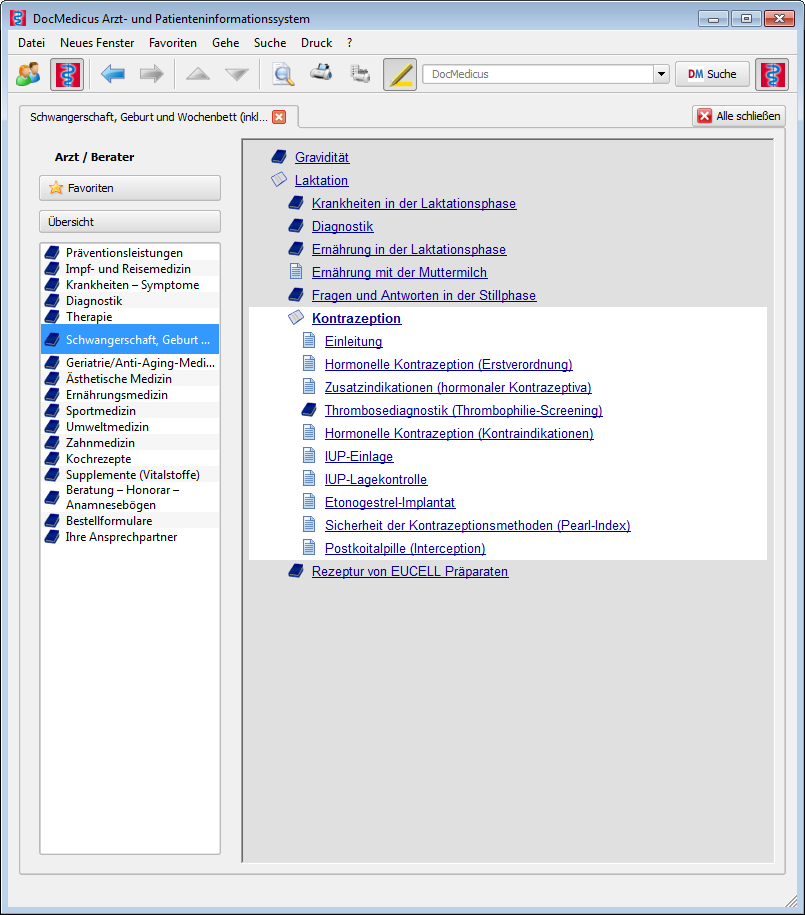Image resolution: width=805 pixels, height=915 pixels.
Task: Click the DM Suche button
Action: (x=712, y=74)
